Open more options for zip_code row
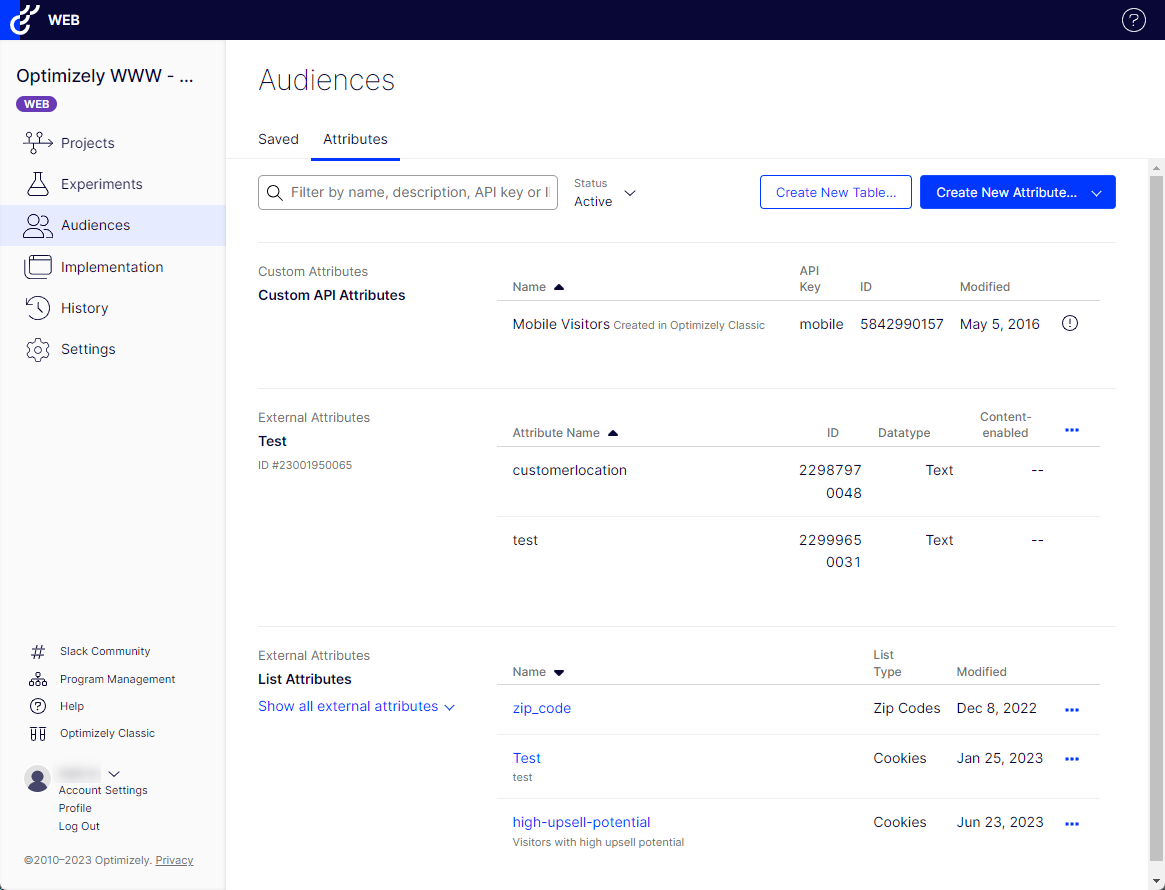Viewport: 1165px width, 890px height. (1072, 709)
